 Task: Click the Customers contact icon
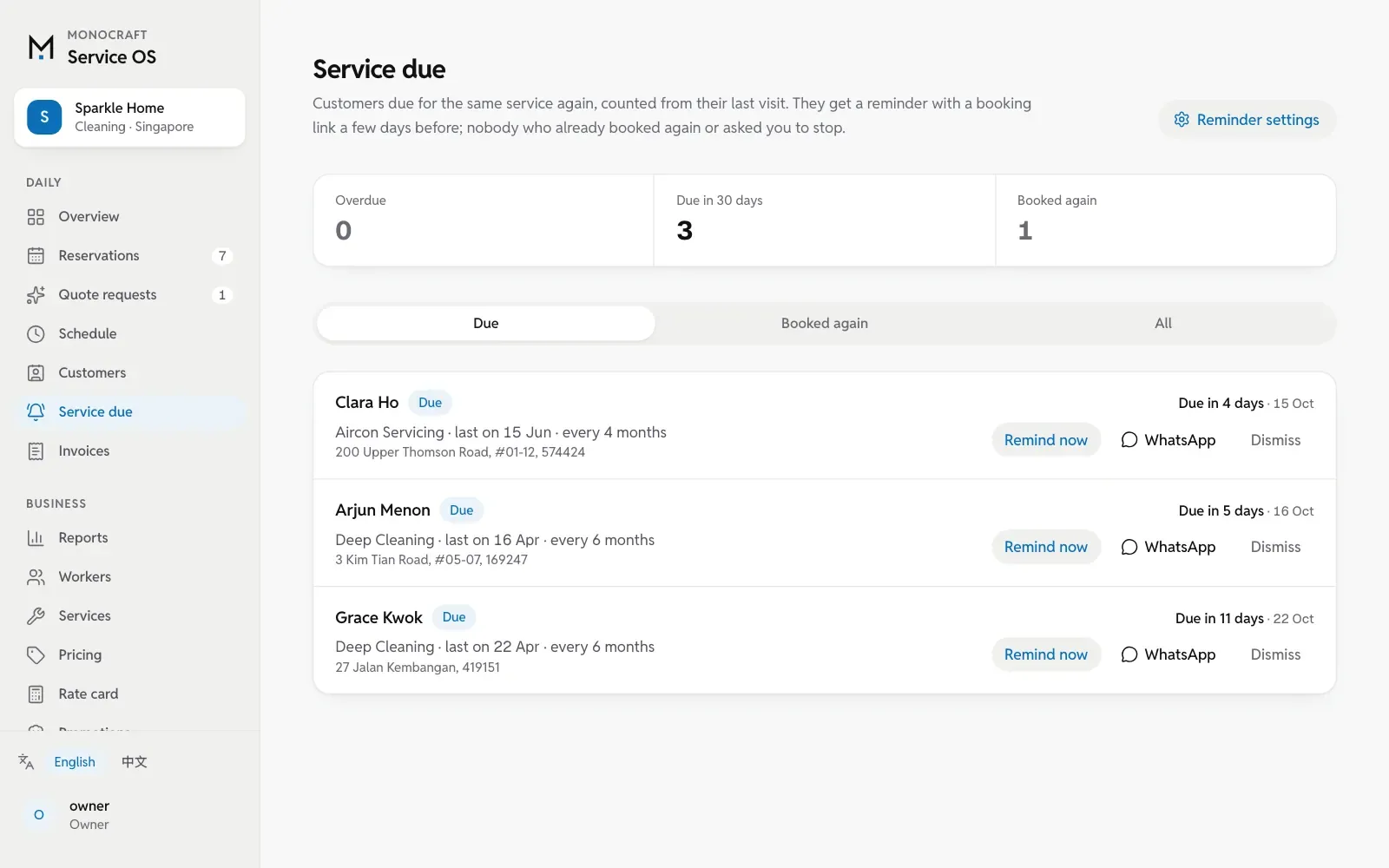[36, 373]
